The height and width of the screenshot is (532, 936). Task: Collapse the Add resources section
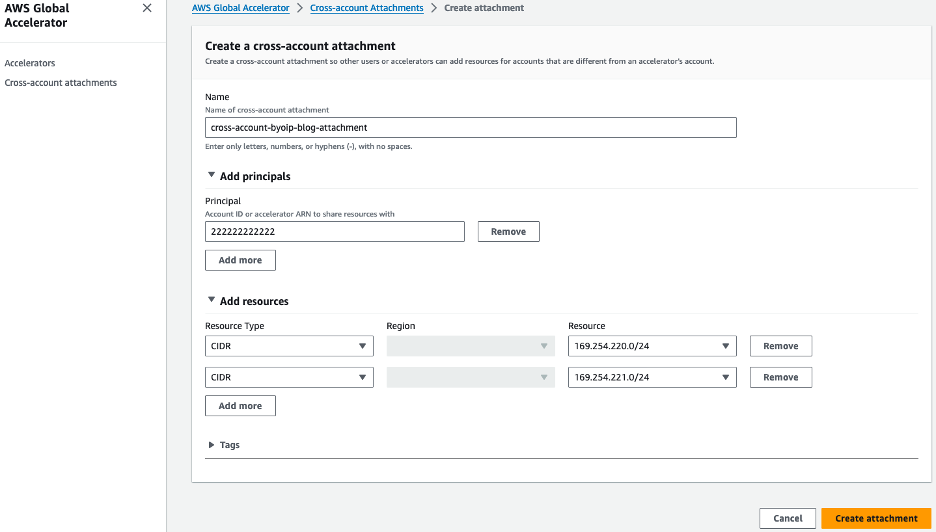click(x=211, y=300)
